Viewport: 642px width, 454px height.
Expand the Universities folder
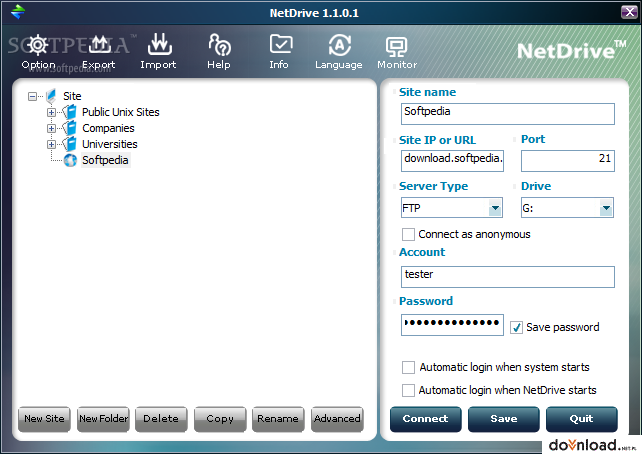coord(51,144)
